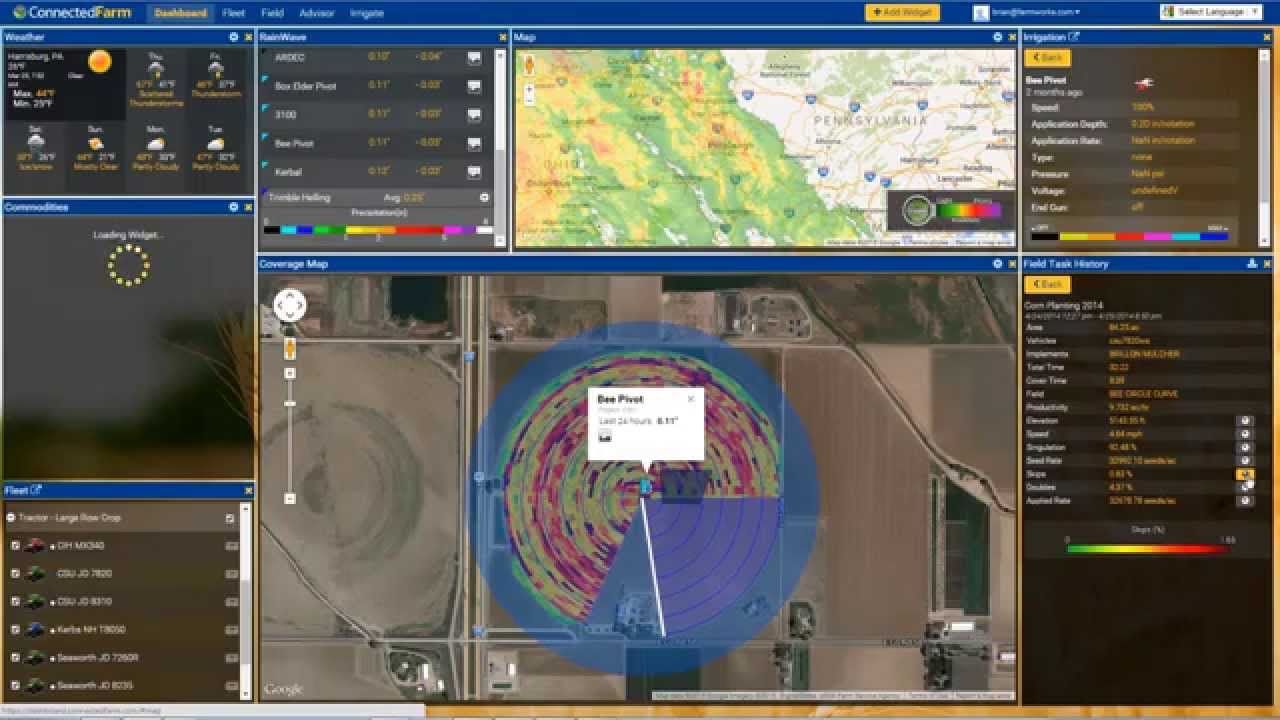Open details icon for DH MX340 tractor
The height and width of the screenshot is (720, 1280).
coord(232,546)
